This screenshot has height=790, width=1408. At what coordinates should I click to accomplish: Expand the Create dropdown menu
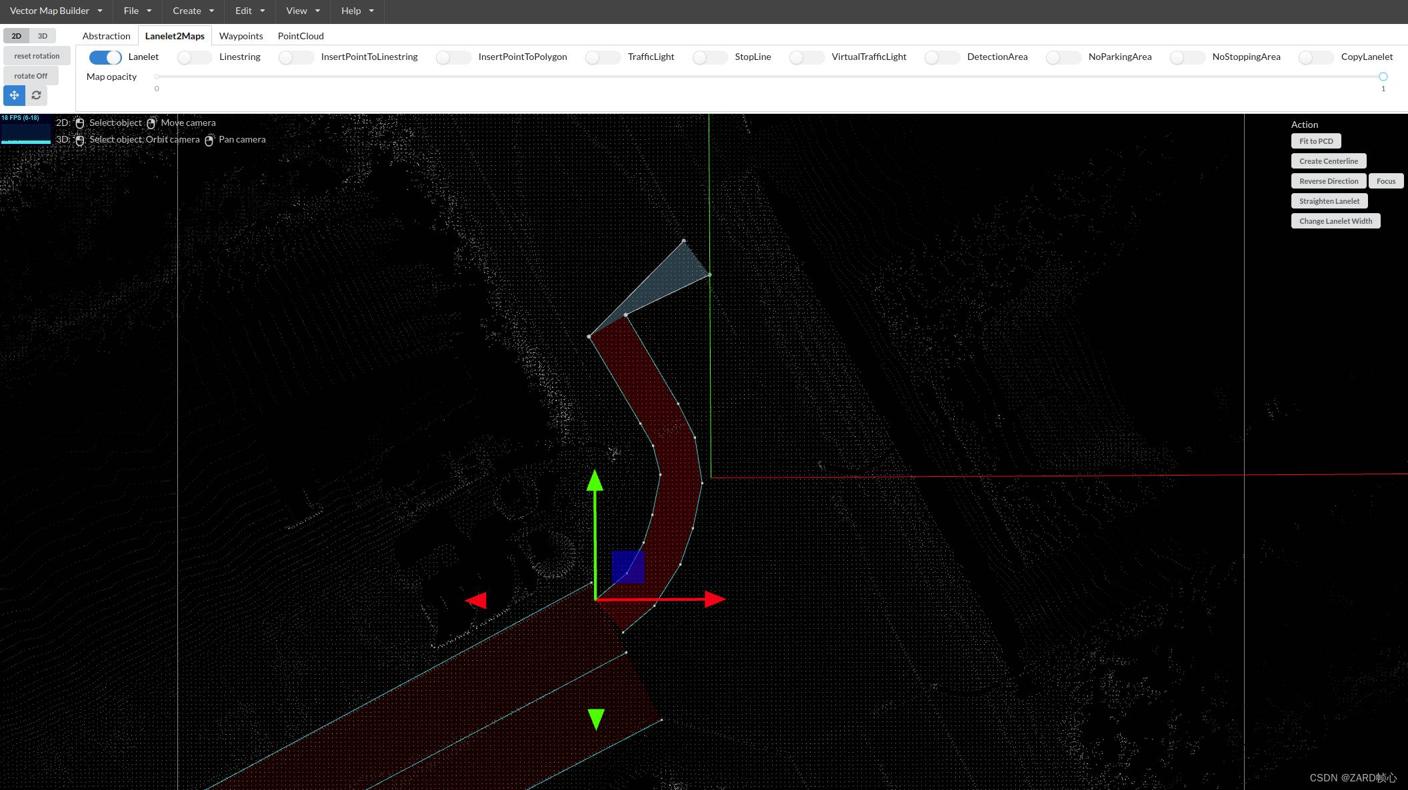pyautogui.click(x=192, y=11)
